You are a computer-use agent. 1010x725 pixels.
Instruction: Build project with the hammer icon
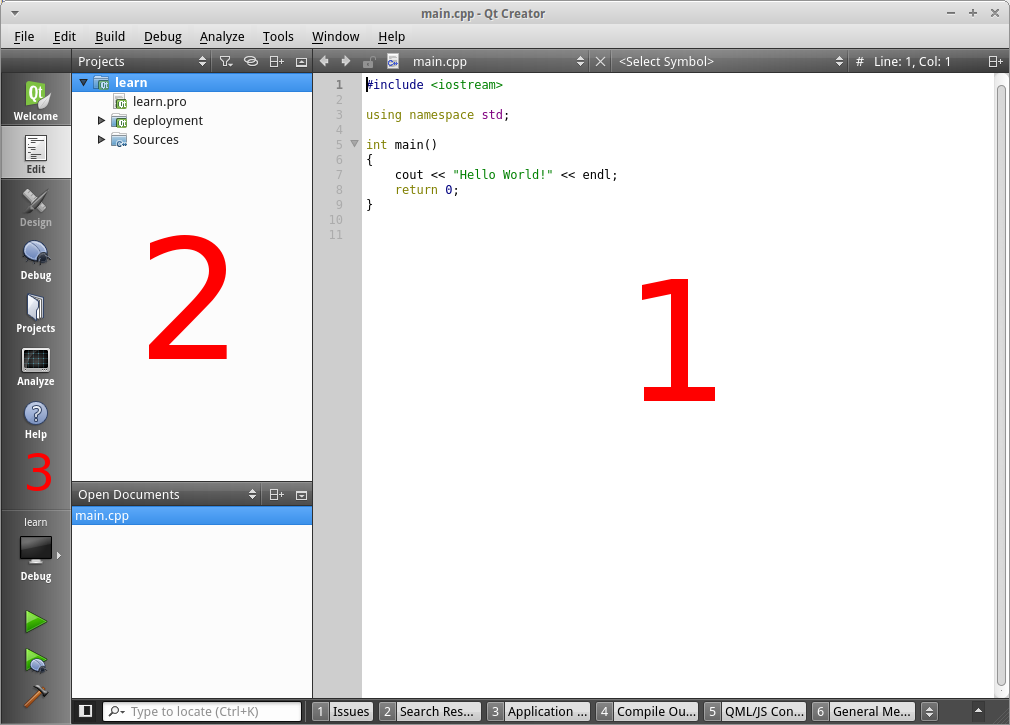click(36, 696)
